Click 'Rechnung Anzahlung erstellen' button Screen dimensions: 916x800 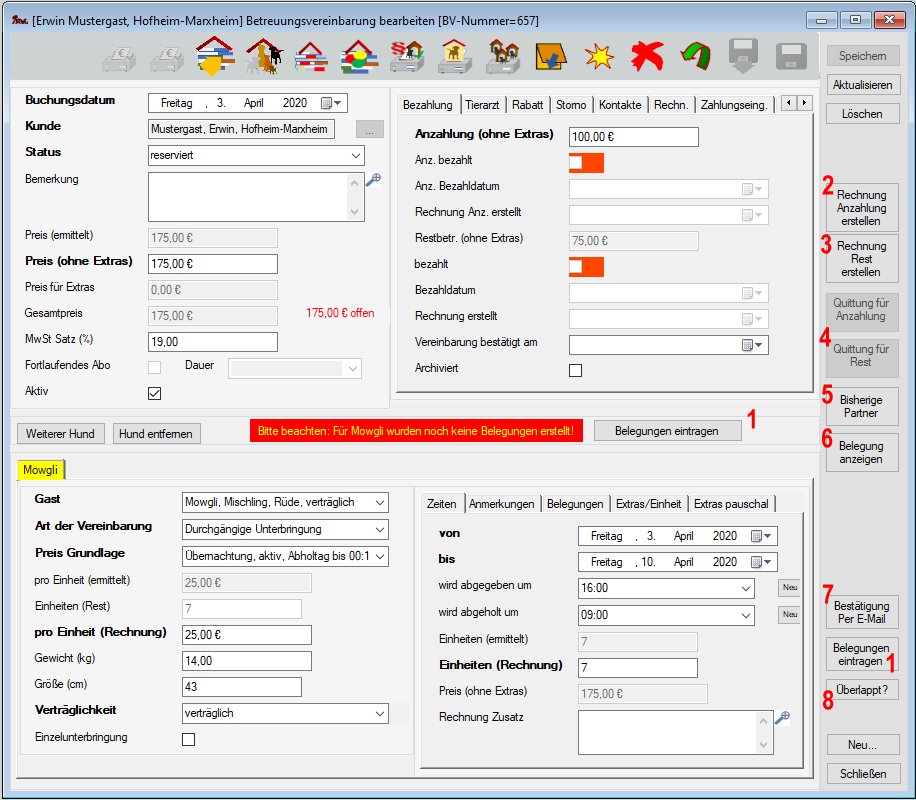click(x=861, y=208)
